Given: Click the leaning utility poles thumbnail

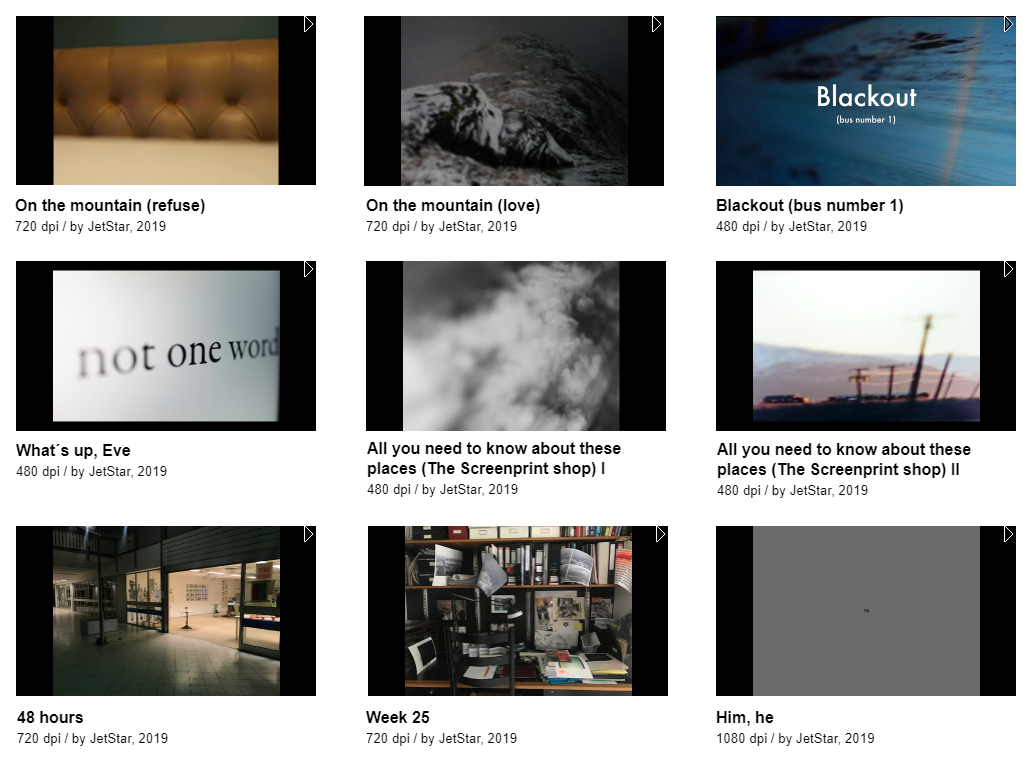Looking at the screenshot, I should [x=866, y=346].
